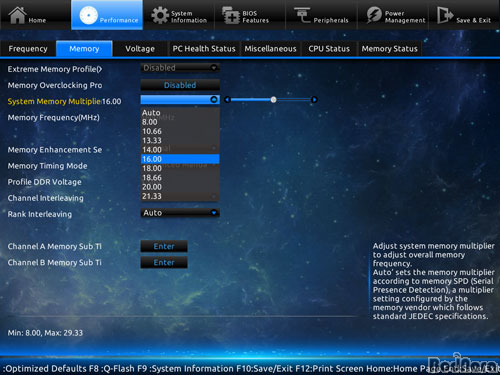Select Channel Interleaving label
The height and width of the screenshot is (375, 500).
click(46, 198)
